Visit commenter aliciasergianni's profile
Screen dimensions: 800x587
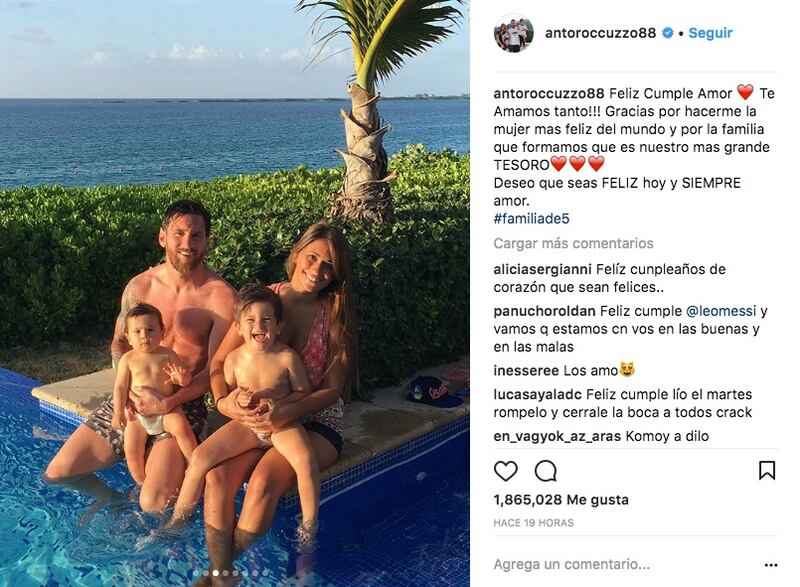tap(542, 269)
